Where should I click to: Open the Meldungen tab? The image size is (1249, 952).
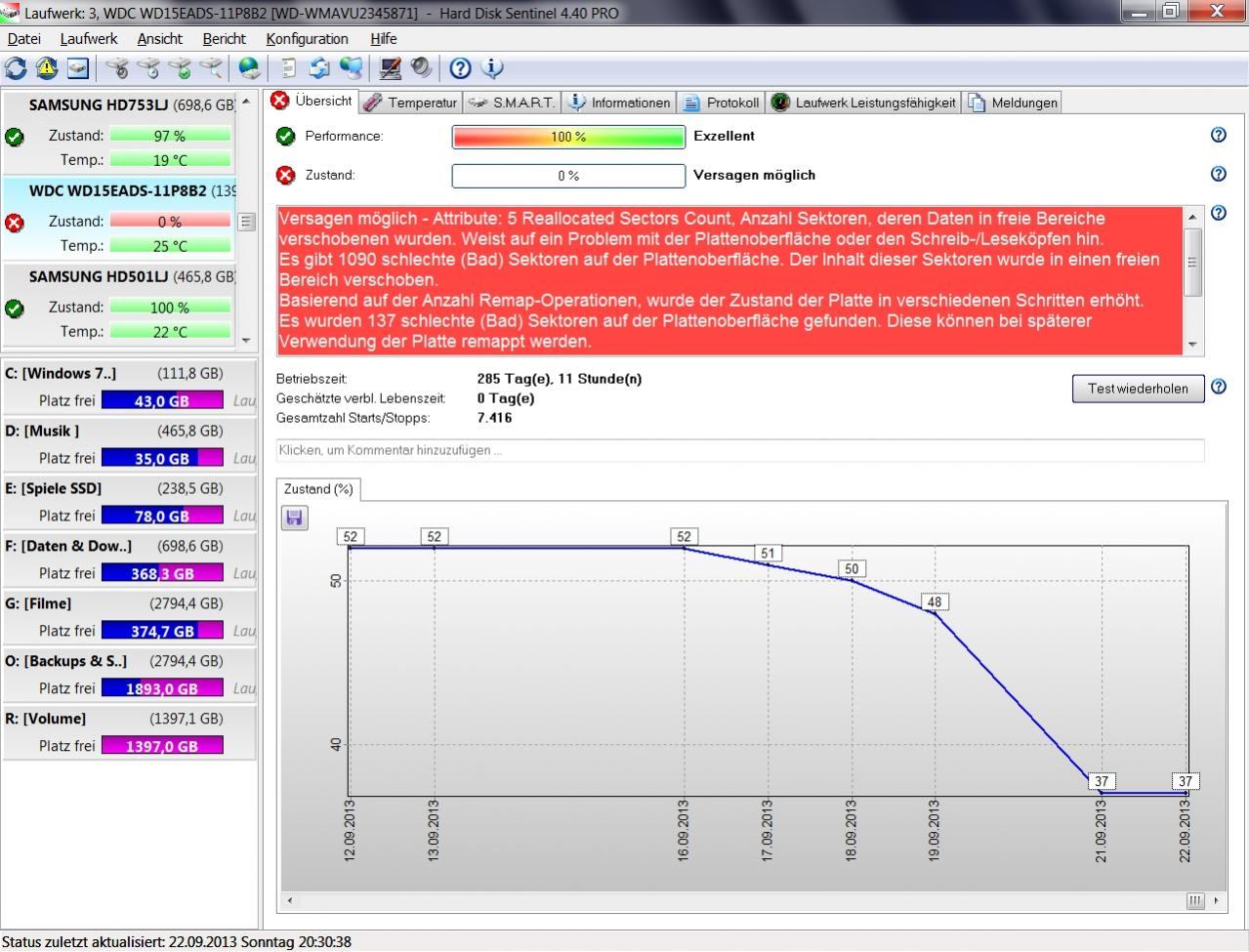click(1012, 103)
